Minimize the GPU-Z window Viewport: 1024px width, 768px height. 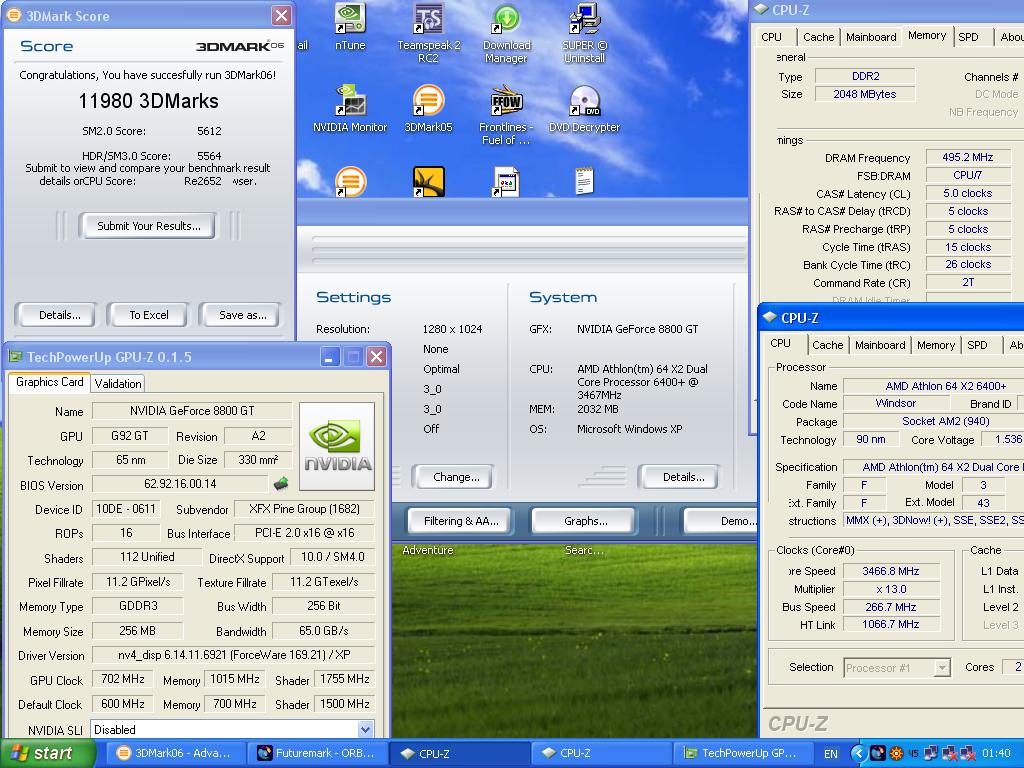click(x=330, y=357)
